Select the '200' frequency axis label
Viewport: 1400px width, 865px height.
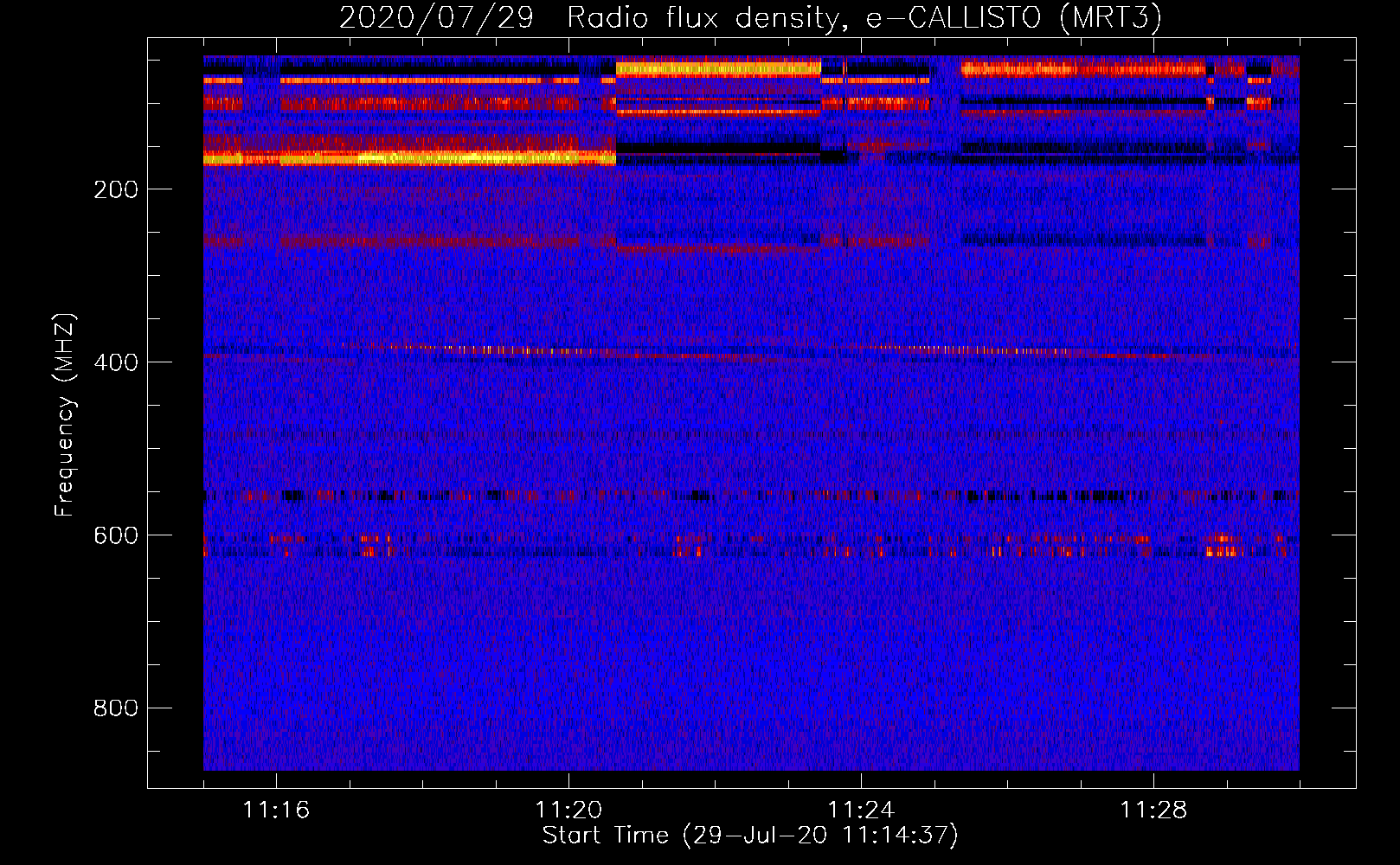tap(115, 189)
